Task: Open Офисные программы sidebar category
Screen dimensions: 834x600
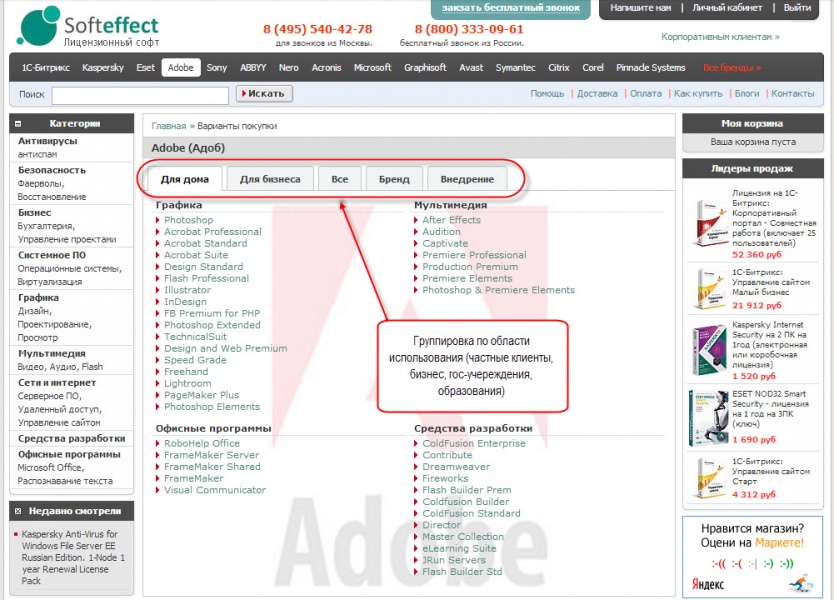Action: click(x=69, y=455)
